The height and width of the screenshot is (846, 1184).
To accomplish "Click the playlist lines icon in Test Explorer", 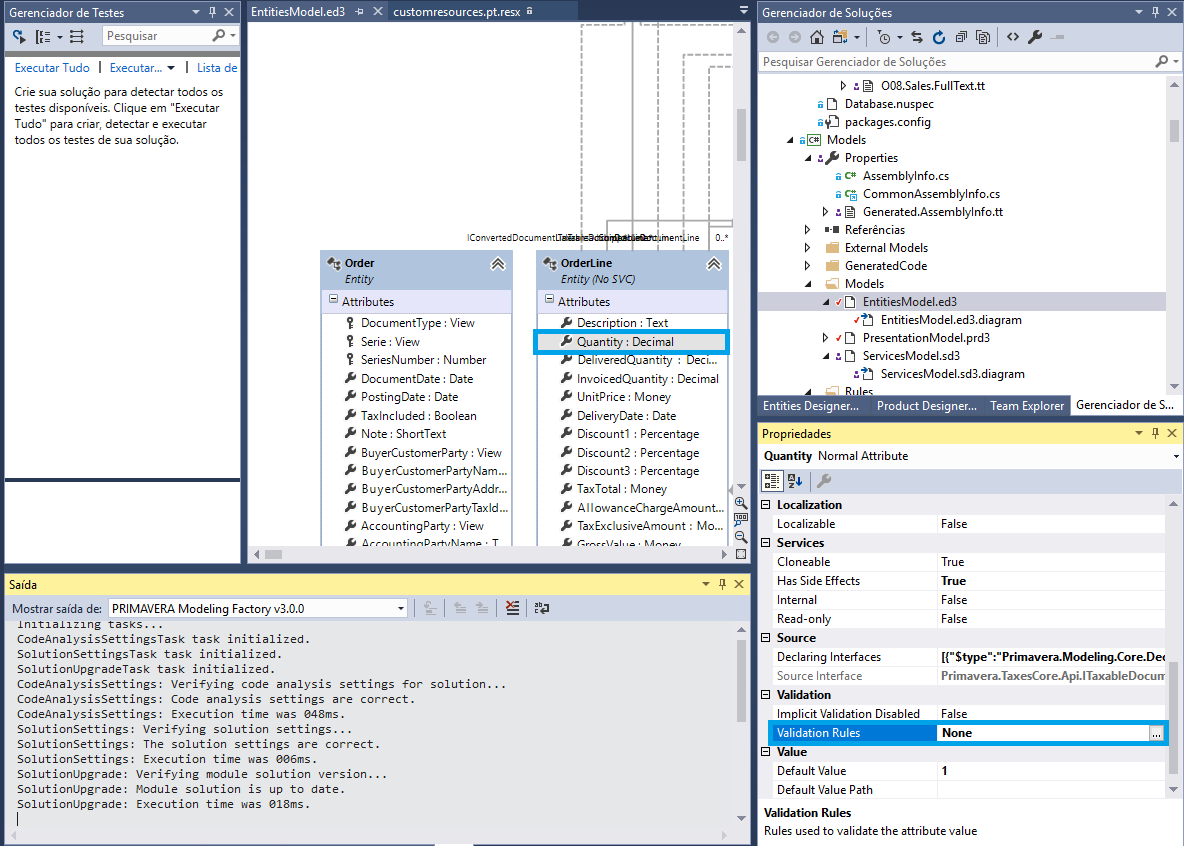I will tap(77, 36).
